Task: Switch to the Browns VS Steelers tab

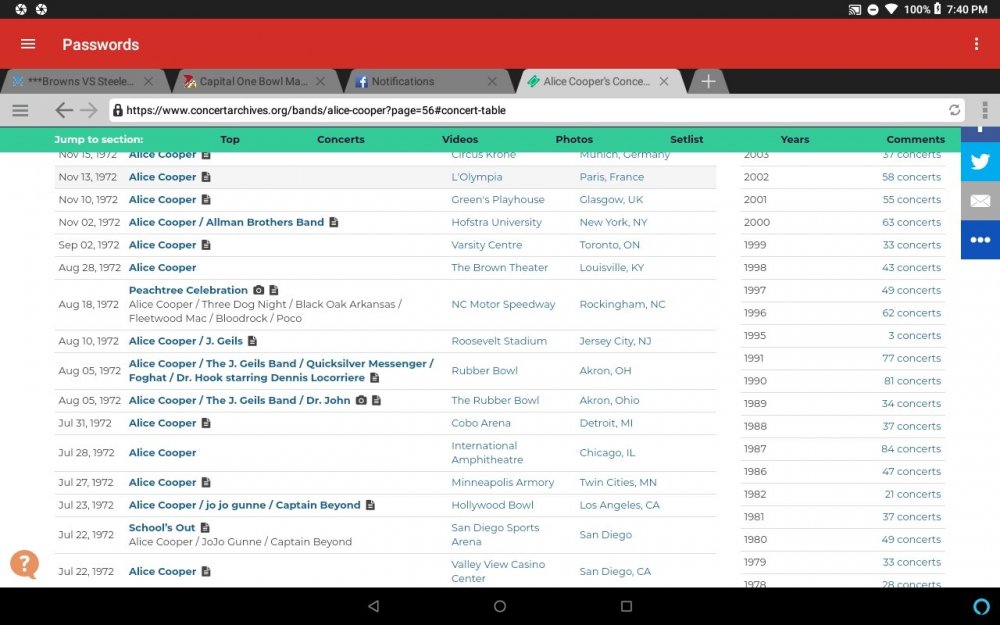Action: click(x=82, y=82)
